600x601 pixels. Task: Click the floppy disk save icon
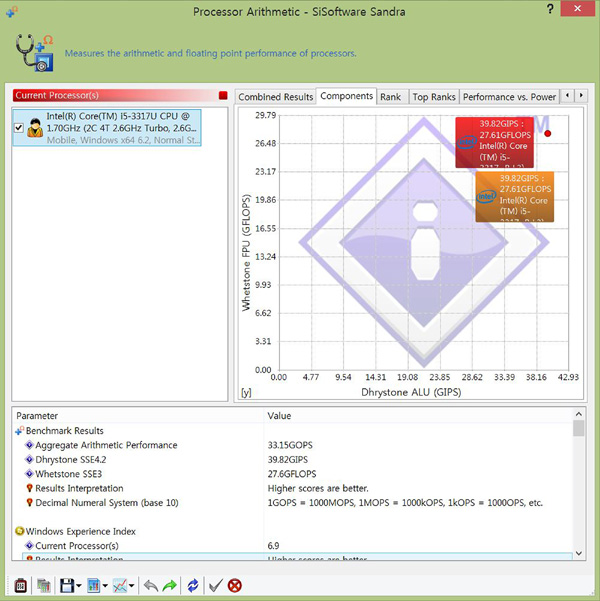coord(67,585)
